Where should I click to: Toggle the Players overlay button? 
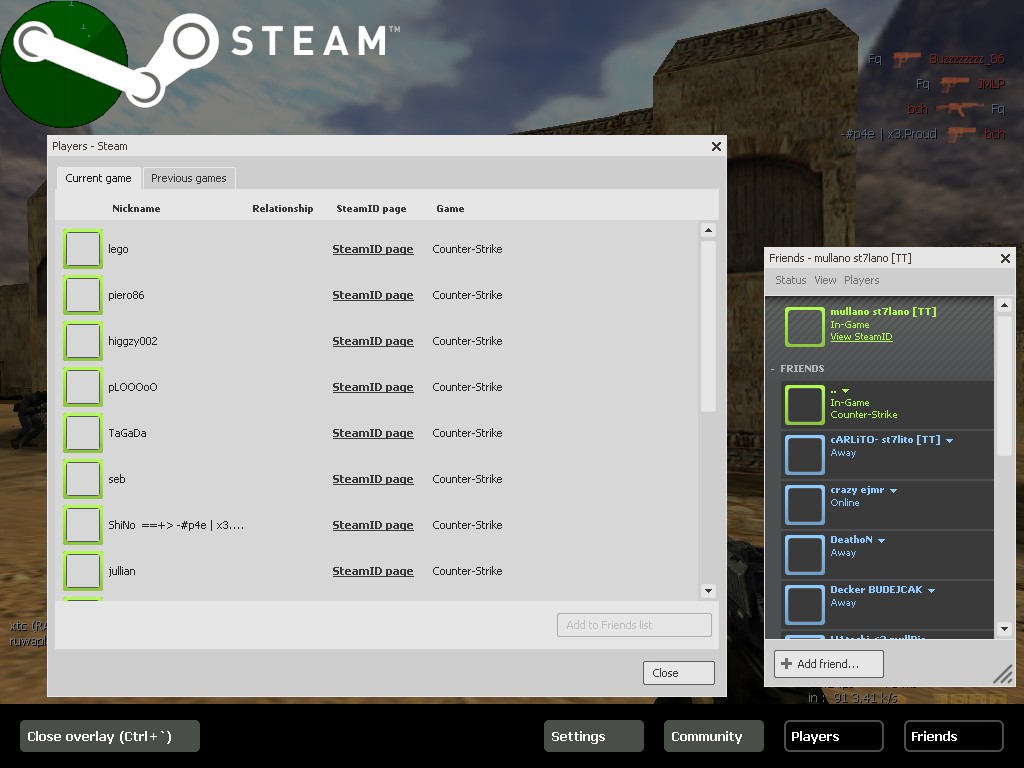[834, 737]
